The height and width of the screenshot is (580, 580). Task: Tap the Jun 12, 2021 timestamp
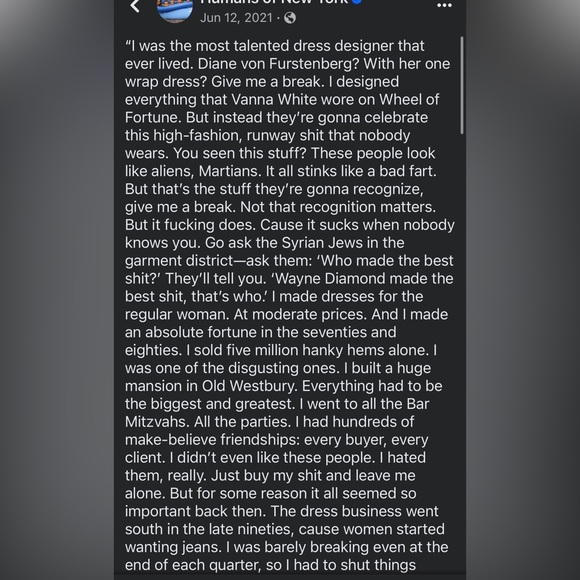point(236,18)
